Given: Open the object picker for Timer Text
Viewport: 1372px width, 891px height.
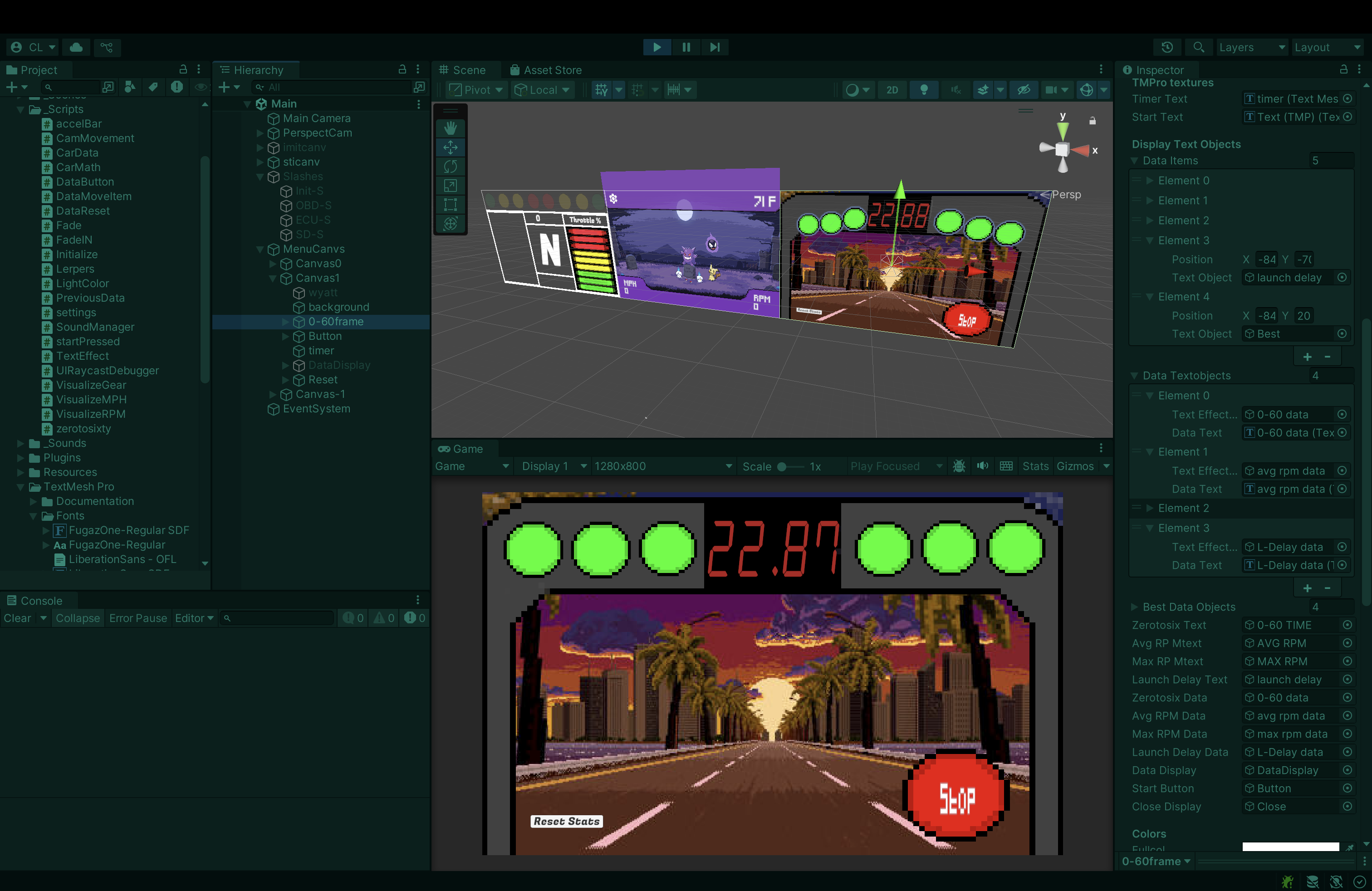Looking at the screenshot, I should coord(1347,98).
